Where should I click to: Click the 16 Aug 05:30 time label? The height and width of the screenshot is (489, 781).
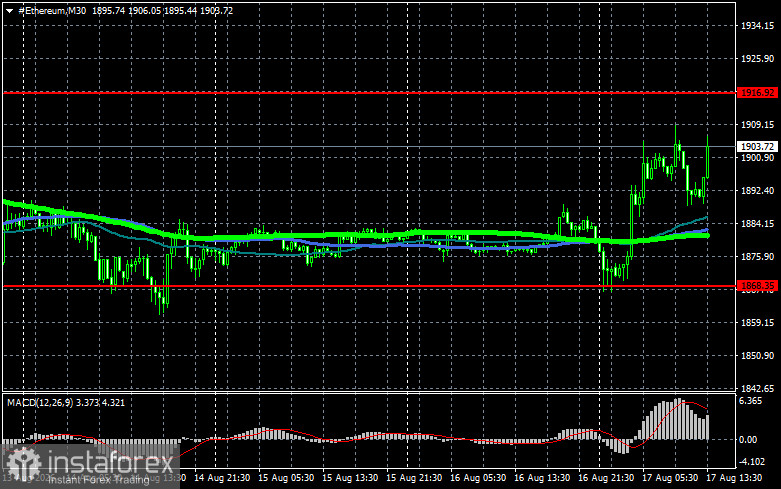click(478, 478)
